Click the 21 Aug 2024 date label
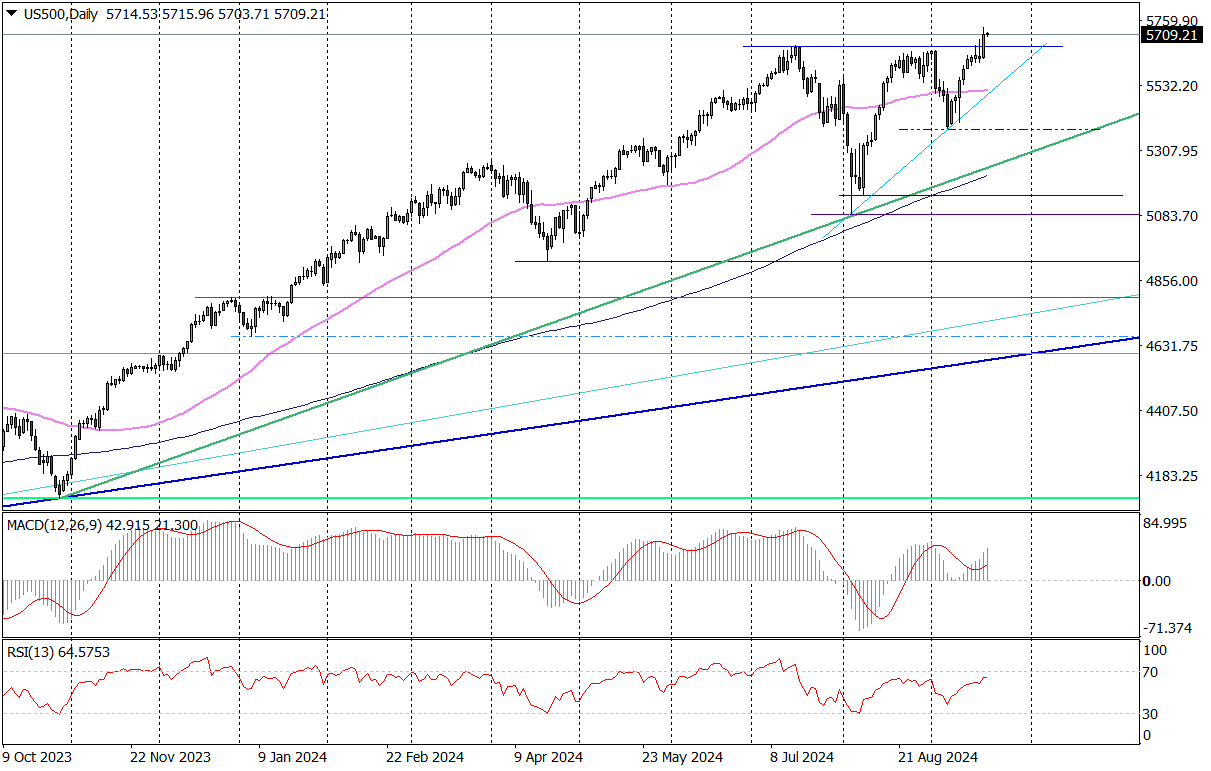 [938, 757]
